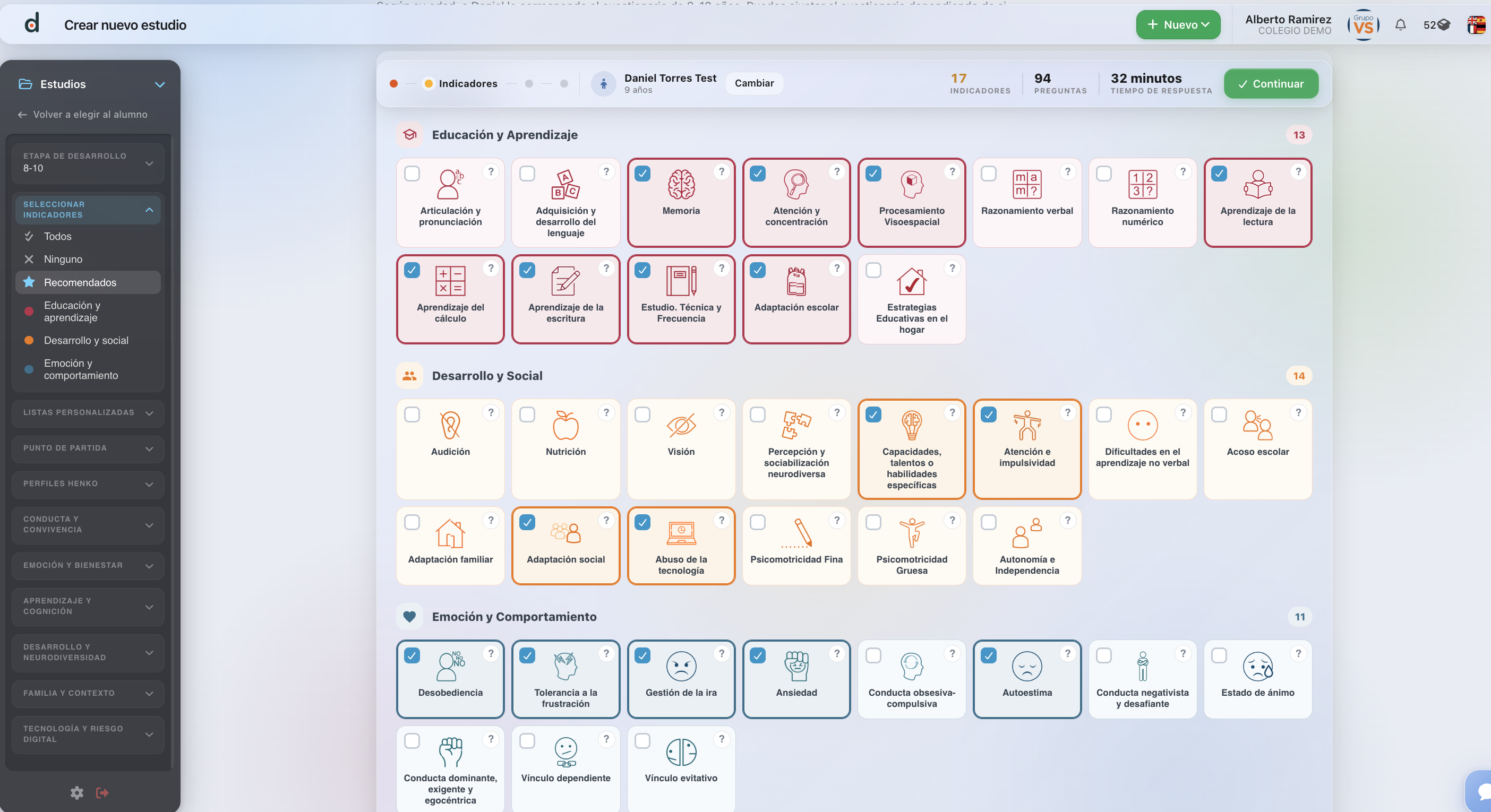Image resolution: width=1491 pixels, height=812 pixels.
Task: Click Cambiar to change the student
Action: click(x=754, y=83)
